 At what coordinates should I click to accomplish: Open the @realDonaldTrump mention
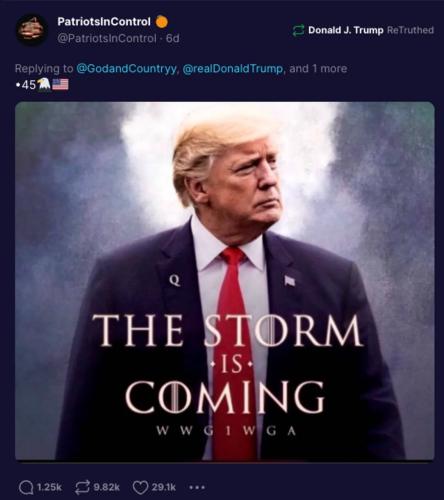pos(233,69)
